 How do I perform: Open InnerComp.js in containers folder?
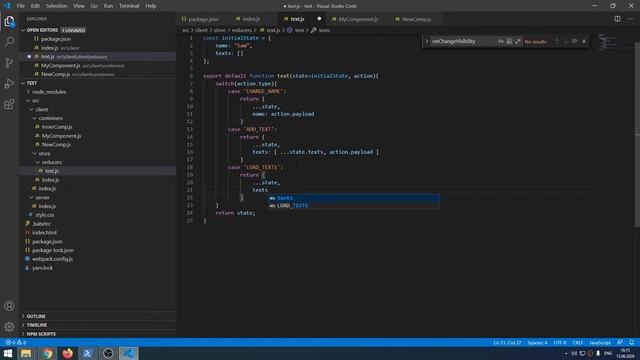pyautogui.click(x=57, y=127)
